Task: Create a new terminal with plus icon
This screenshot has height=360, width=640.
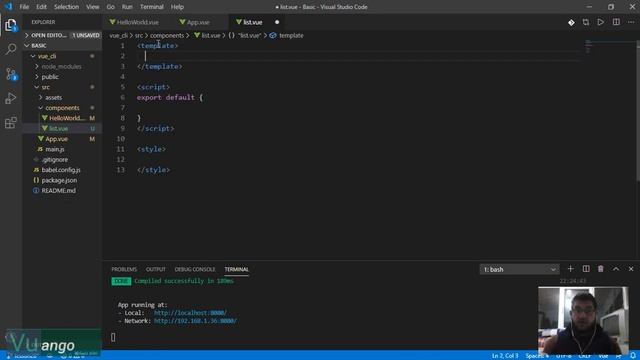Action: coord(571,269)
